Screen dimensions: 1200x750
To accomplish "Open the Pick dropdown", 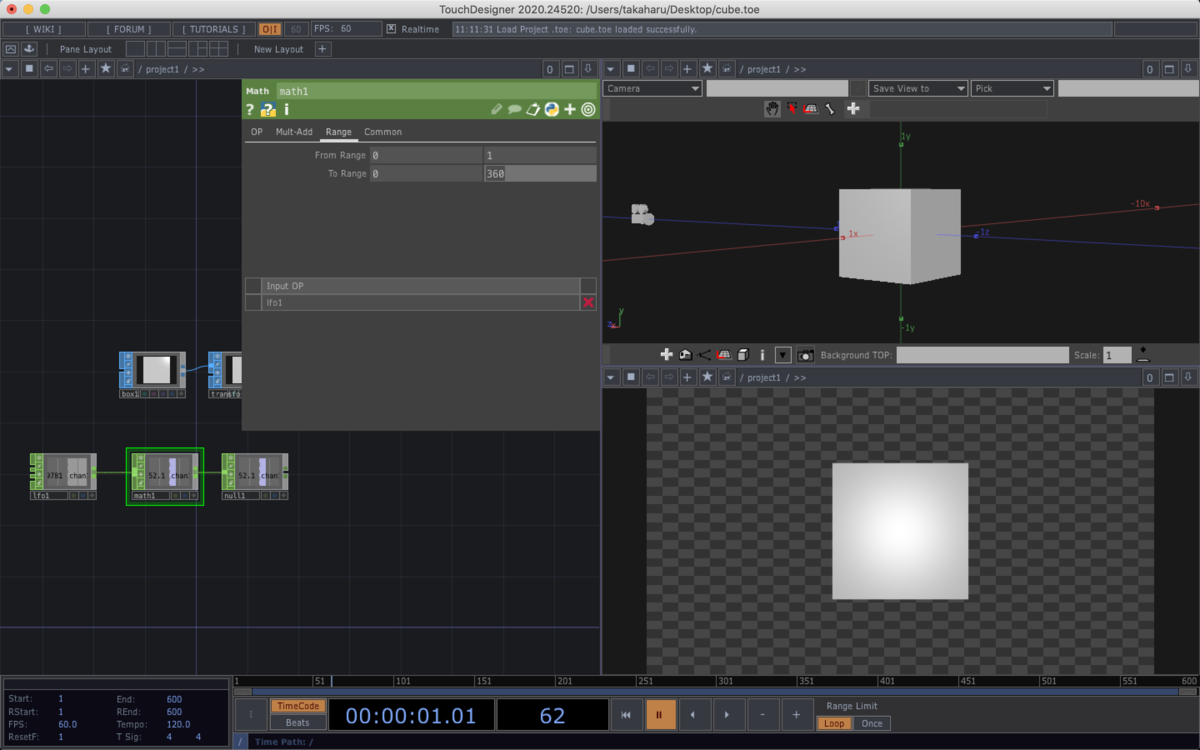I will (x=1012, y=88).
